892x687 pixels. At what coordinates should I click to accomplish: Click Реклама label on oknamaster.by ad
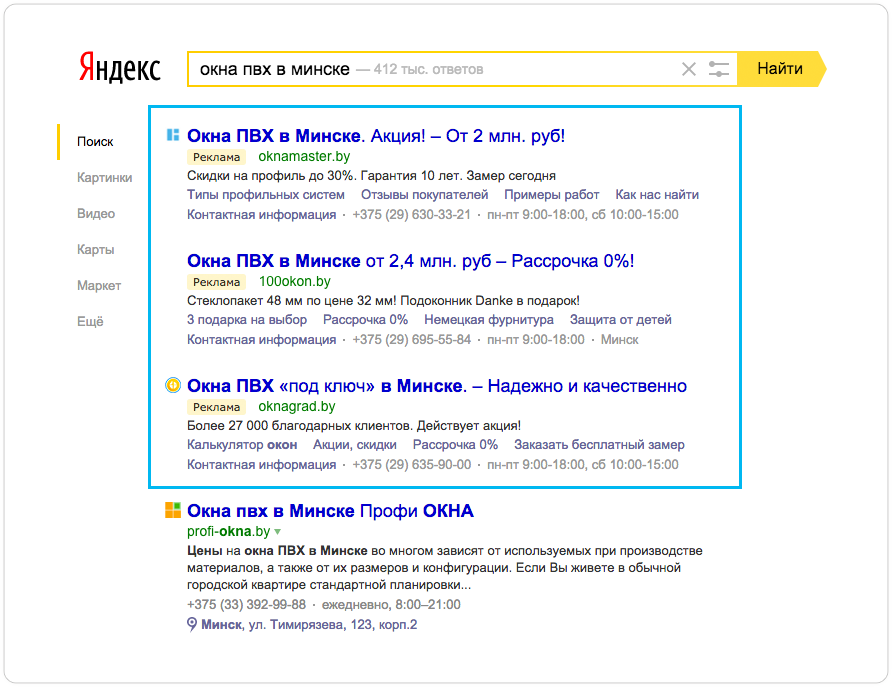[216, 157]
